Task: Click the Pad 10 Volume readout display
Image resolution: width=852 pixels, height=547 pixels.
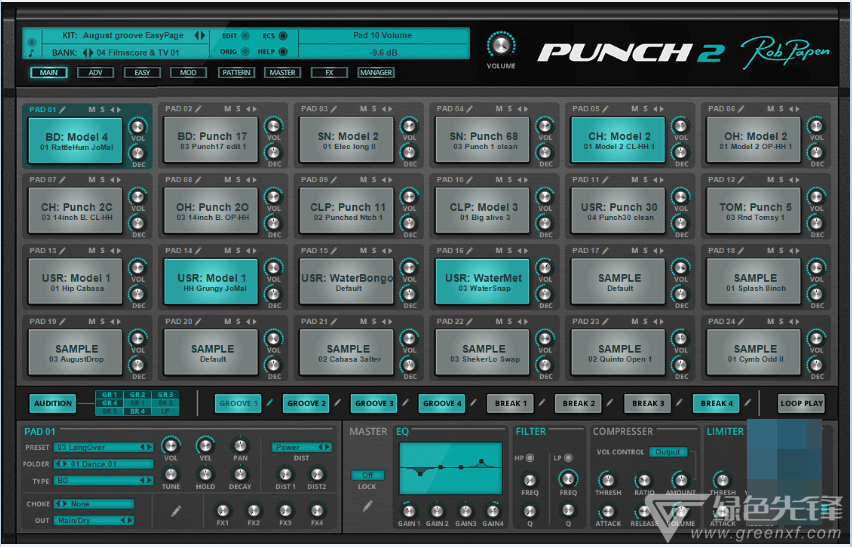Action: (383, 44)
